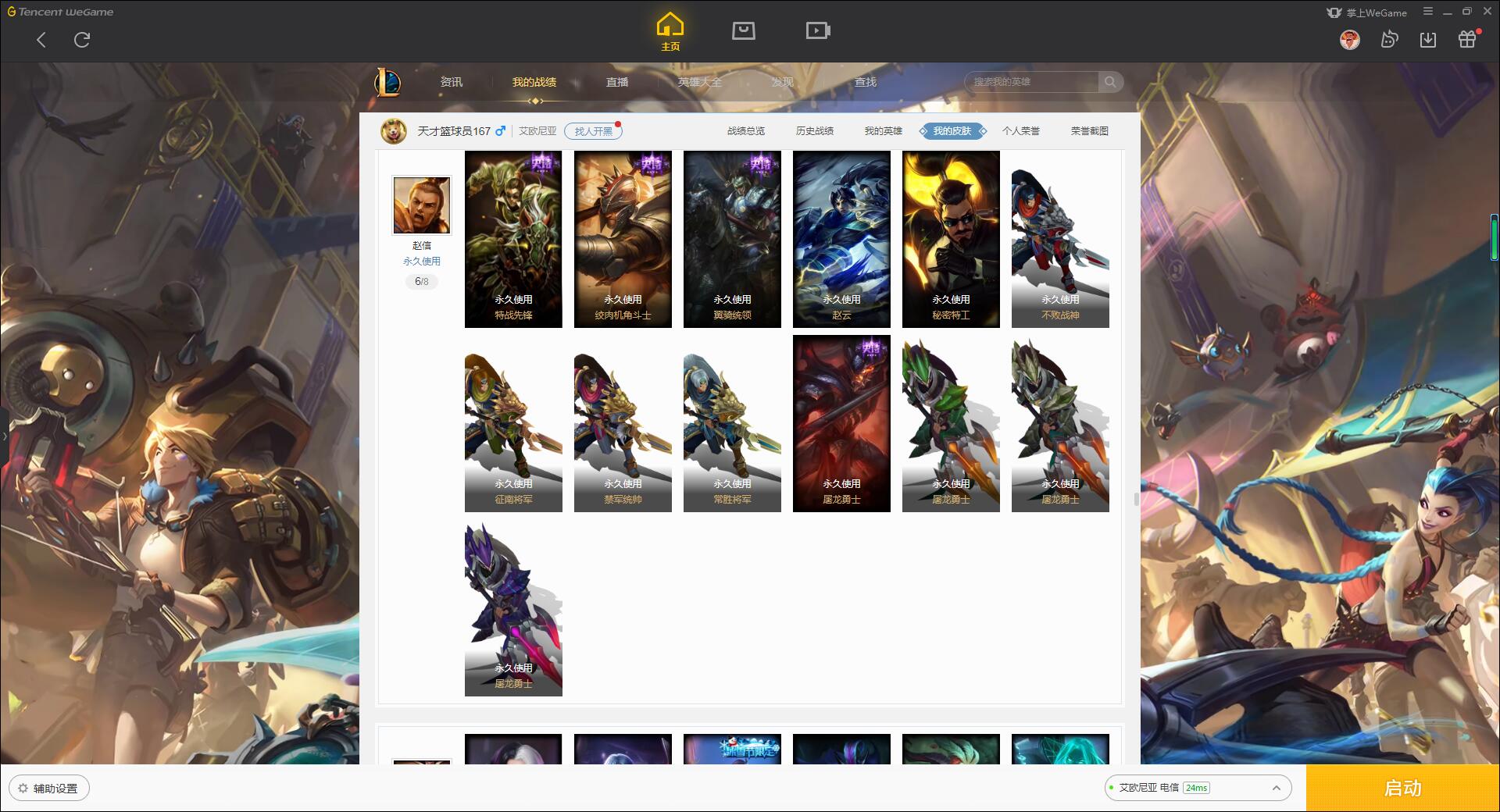This screenshot has width=1500, height=812.
Task: Open the gift box icon
Action: [x=1467, y=39]
